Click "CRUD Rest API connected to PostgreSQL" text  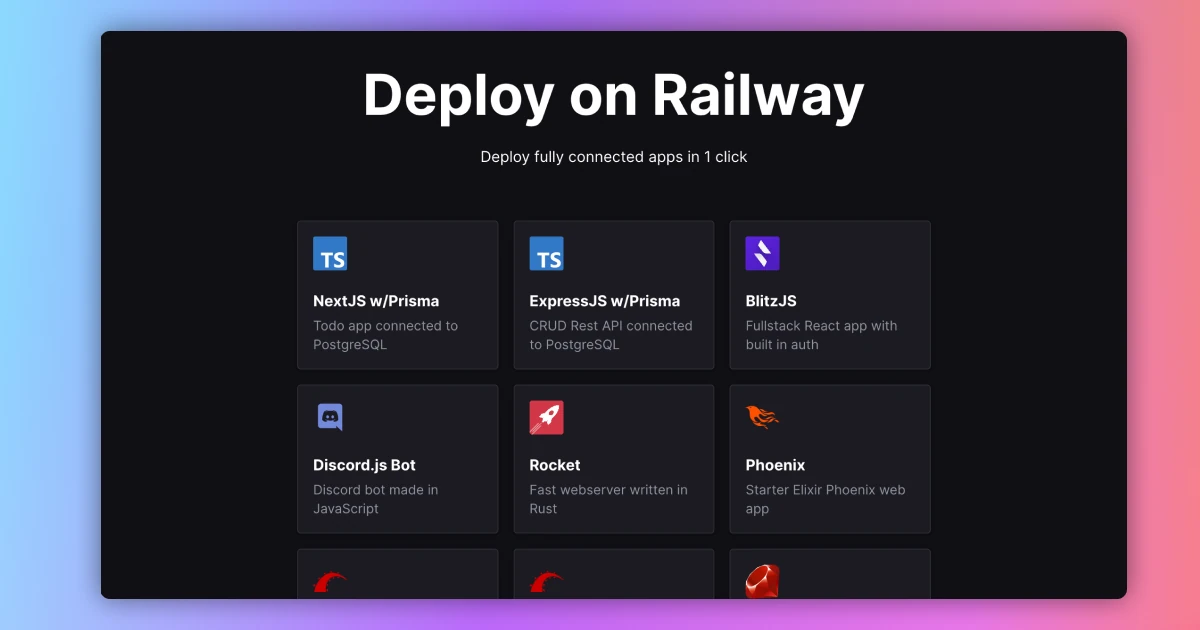[611, 335]
